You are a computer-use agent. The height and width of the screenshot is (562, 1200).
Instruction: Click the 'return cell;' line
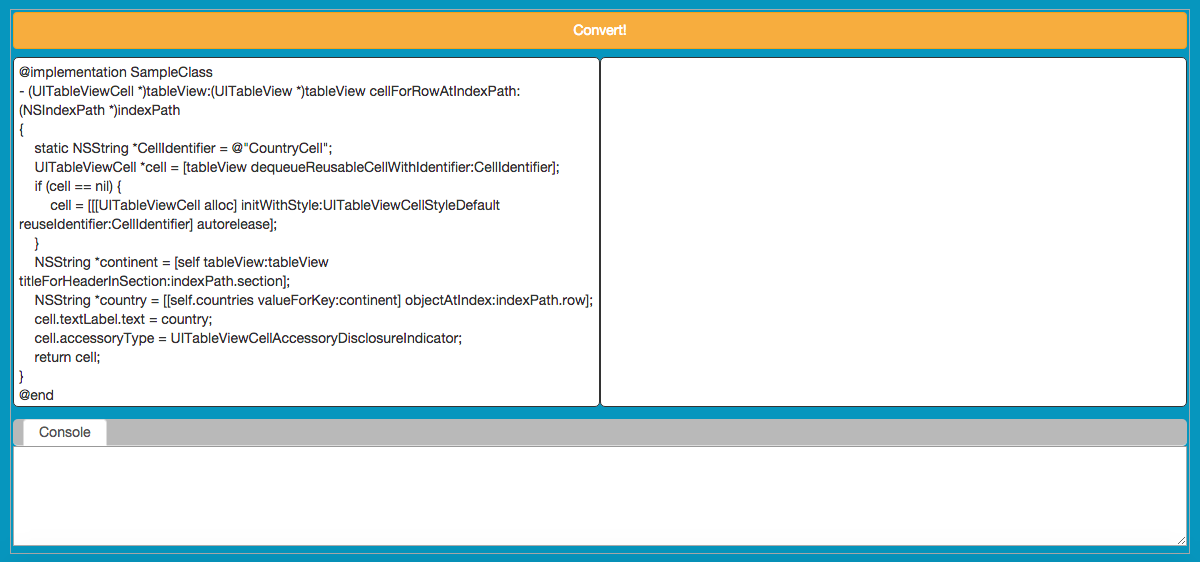(x=68, y=357)
